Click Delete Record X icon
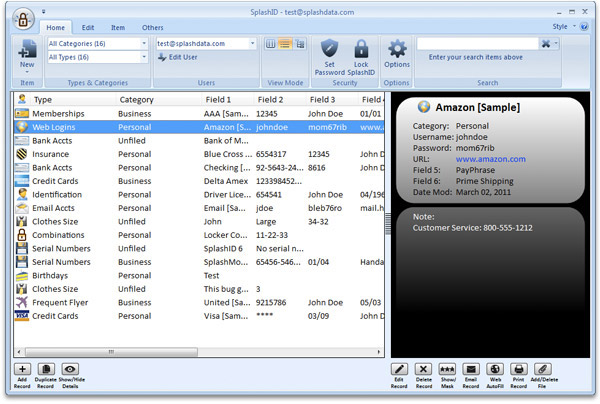This screenshot has height=404, width=600. pyautogui.click(x=423, y=369)
